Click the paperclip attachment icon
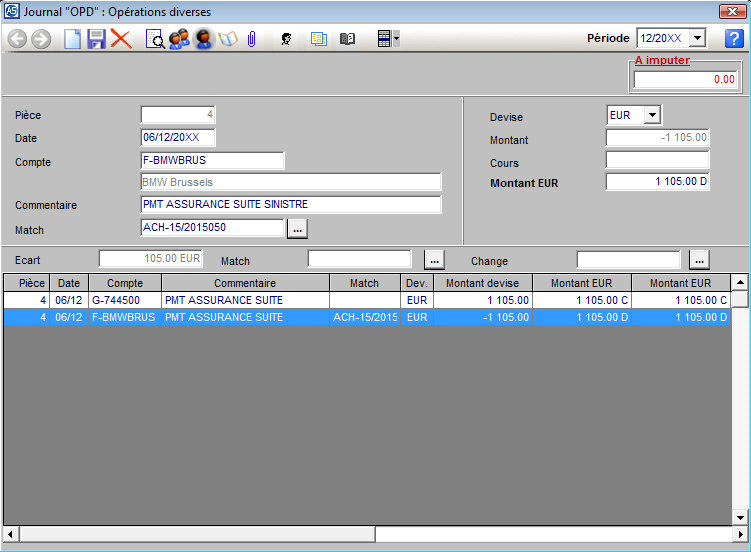The width and height of the screenshot is (751, 552). [252, 39]
